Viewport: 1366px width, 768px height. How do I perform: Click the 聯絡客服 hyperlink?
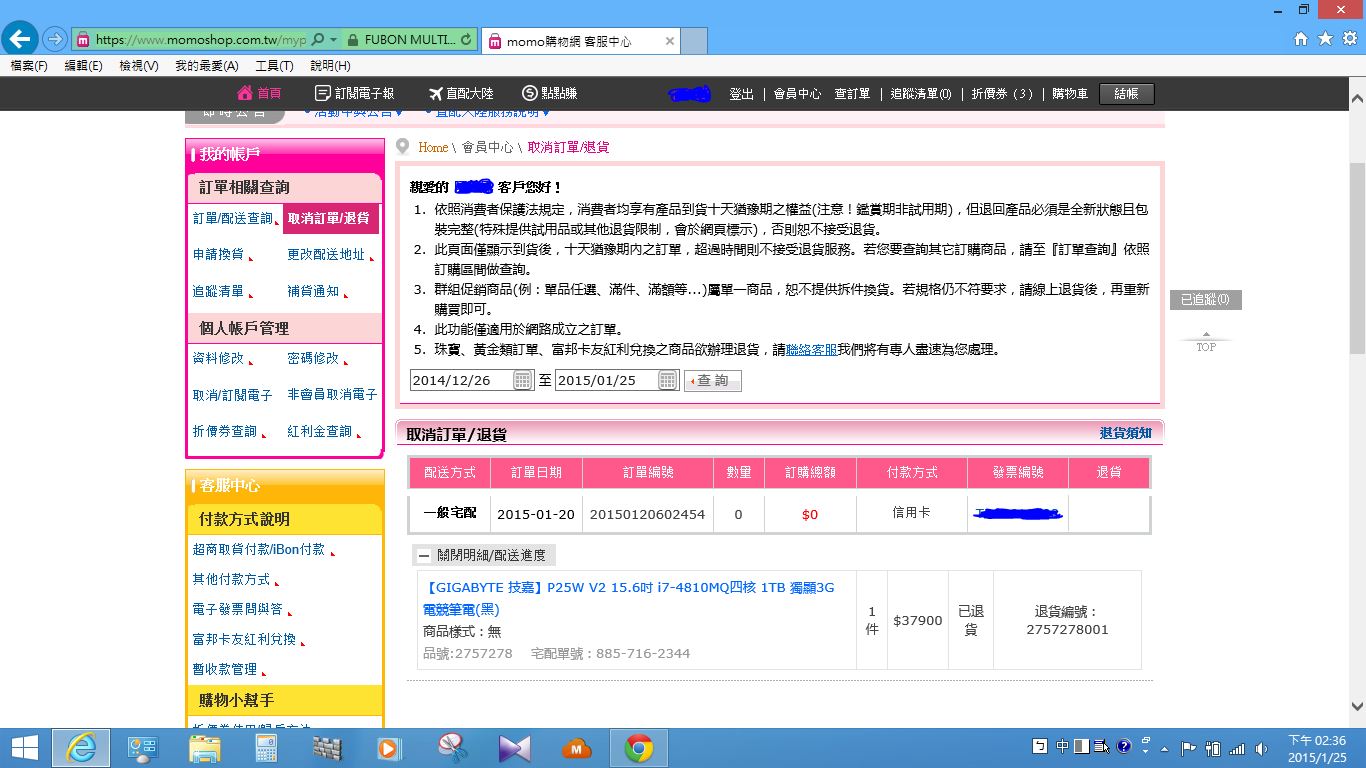811,350
